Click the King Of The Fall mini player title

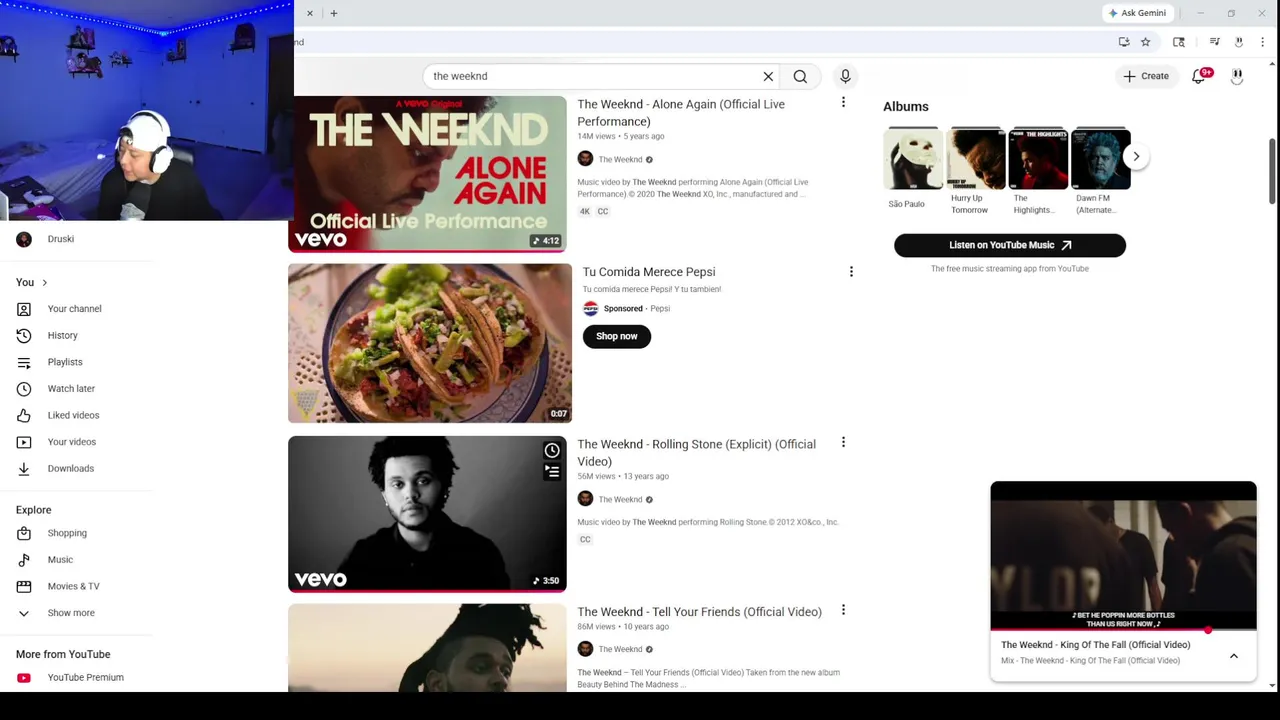tap(1095, 645)
